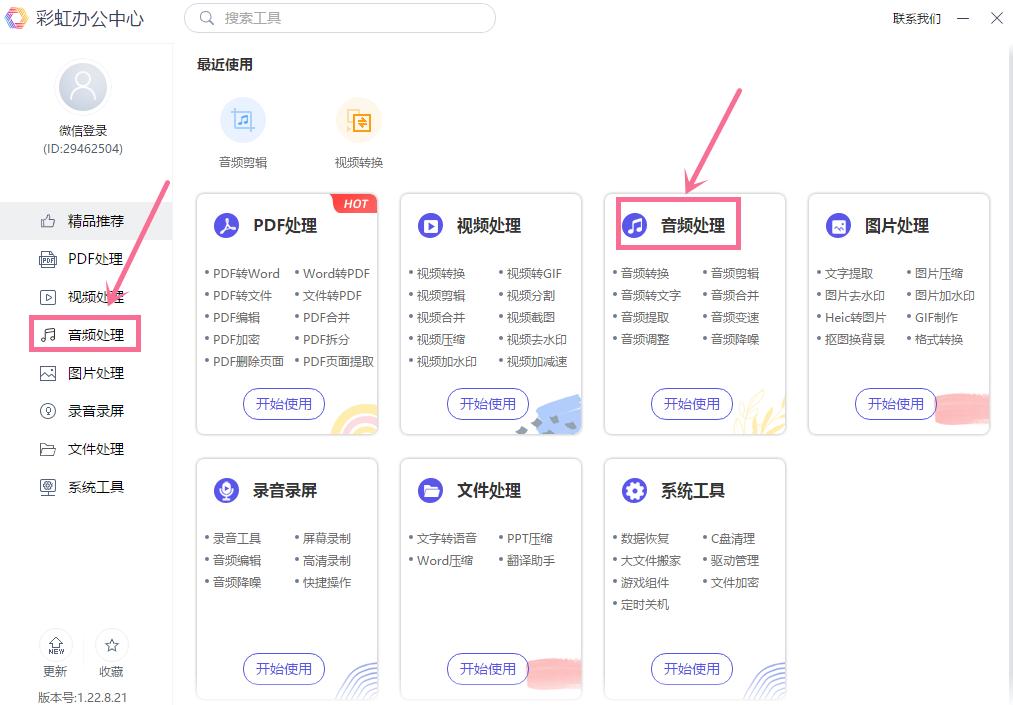Click the 系统工具 card gear icon
Image resolution: width=1013 pixels, height=705 pixels.
[634, 491]
